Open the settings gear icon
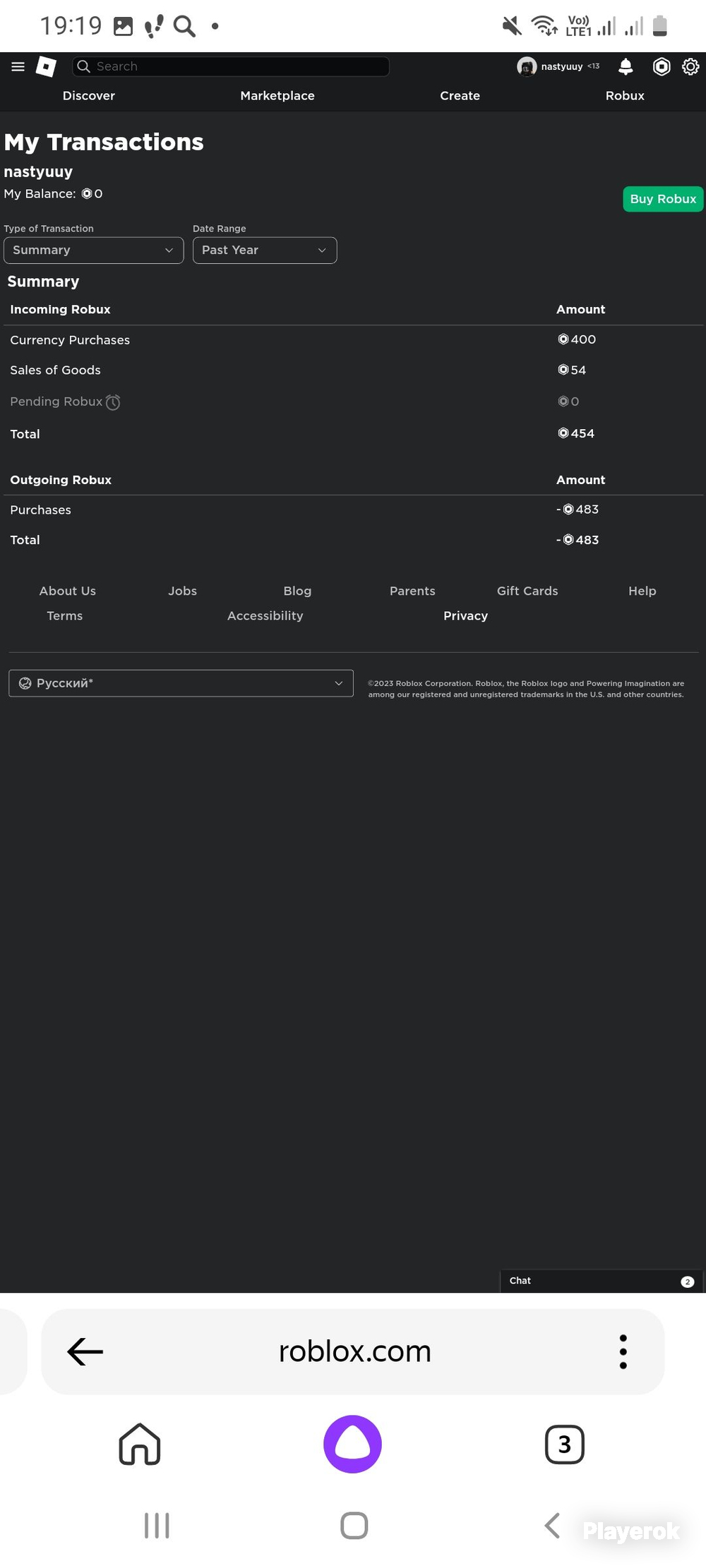This screenshot has width=706, height=1568. pyautogui.click(x=690, y=66)
